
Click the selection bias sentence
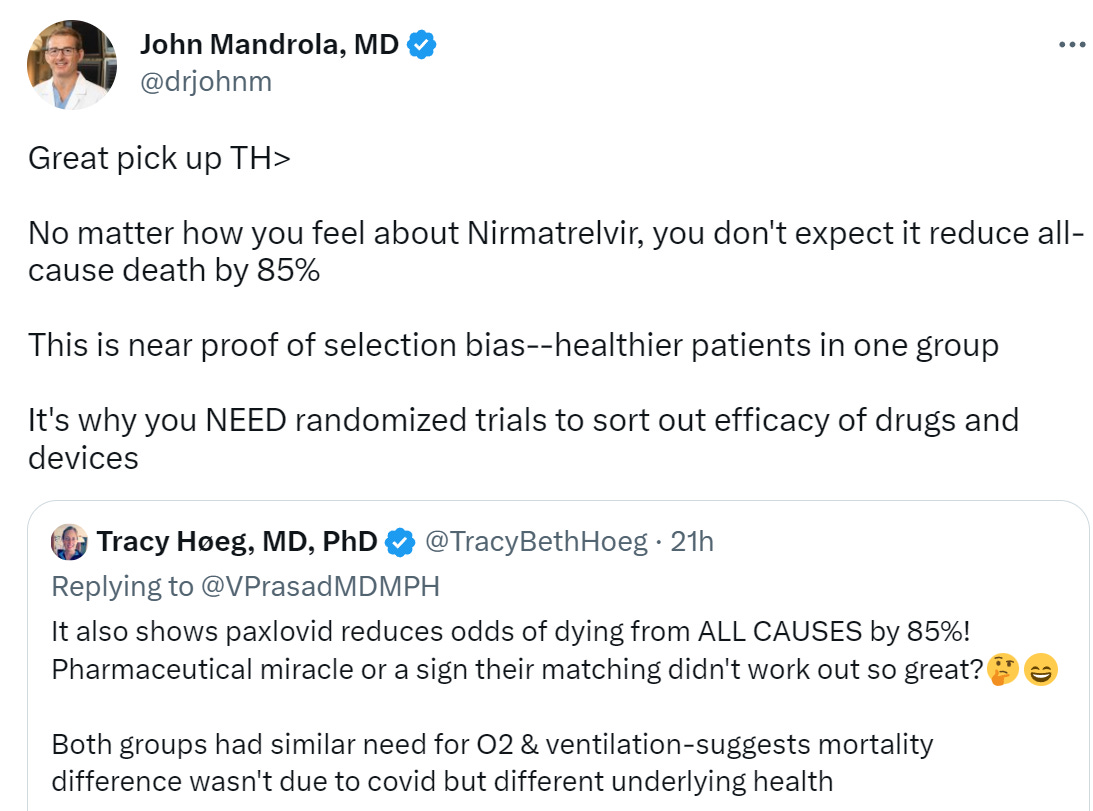(513, 346)
